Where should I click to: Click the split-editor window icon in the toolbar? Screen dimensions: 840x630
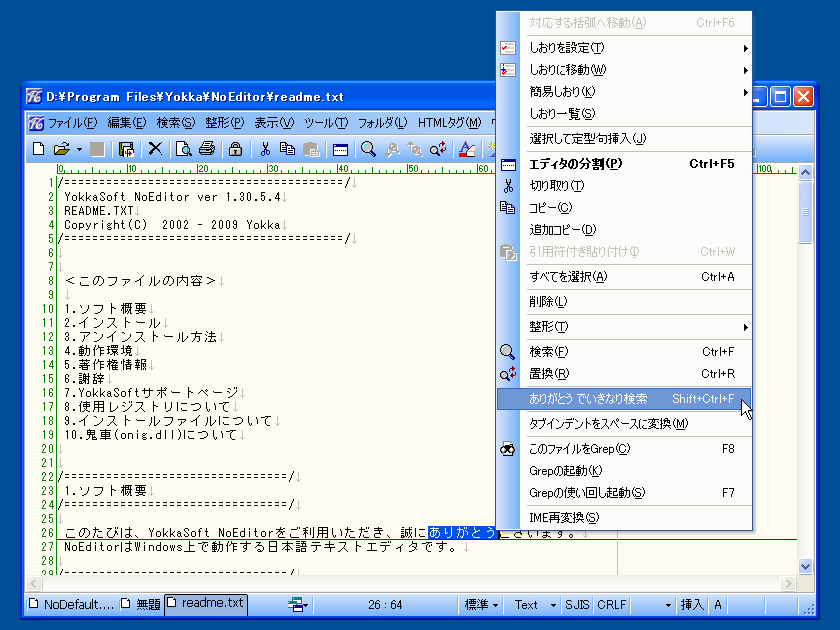point(340,149)
